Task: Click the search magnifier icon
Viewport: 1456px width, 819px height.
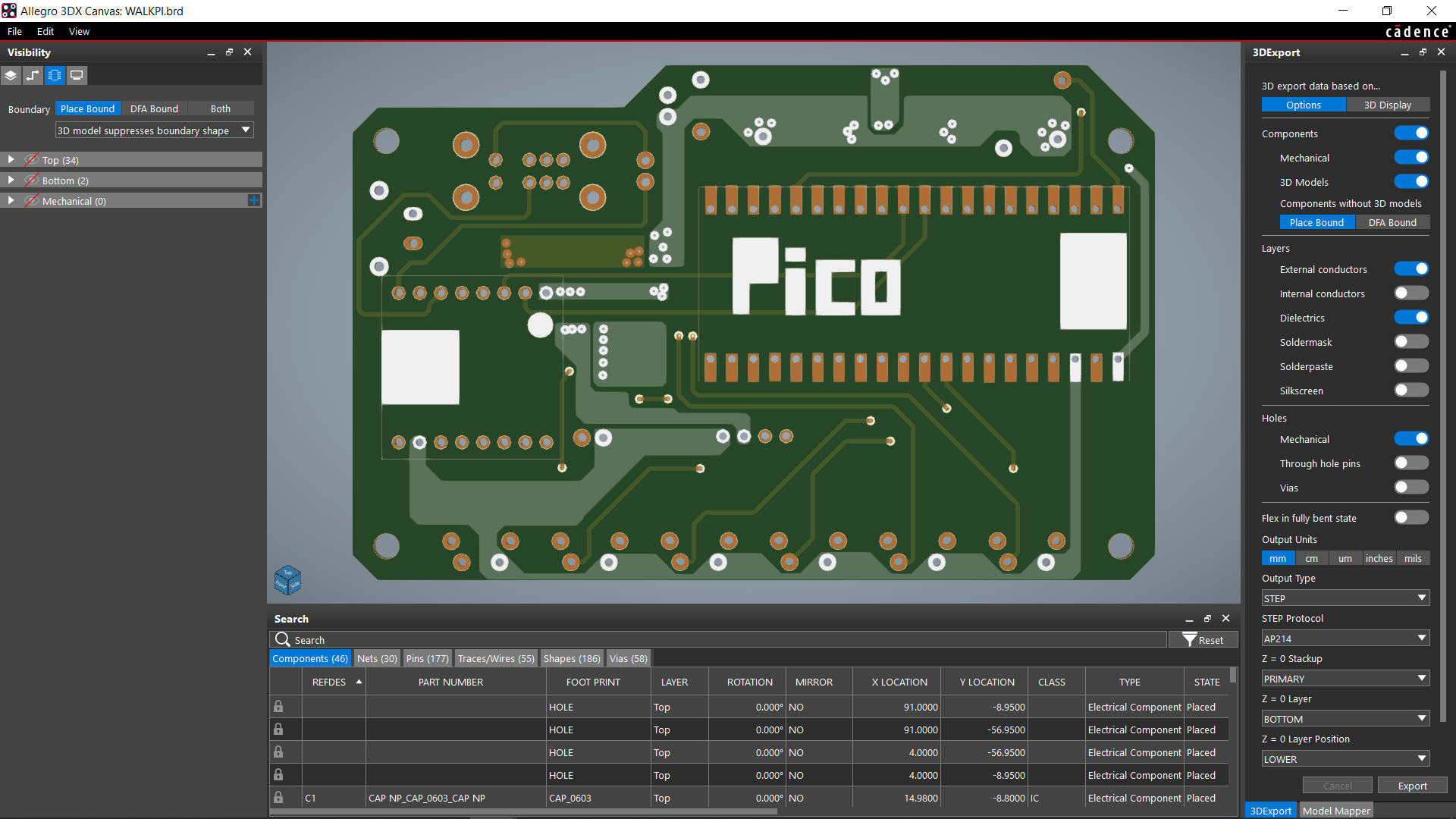Action: click(281, 639)
